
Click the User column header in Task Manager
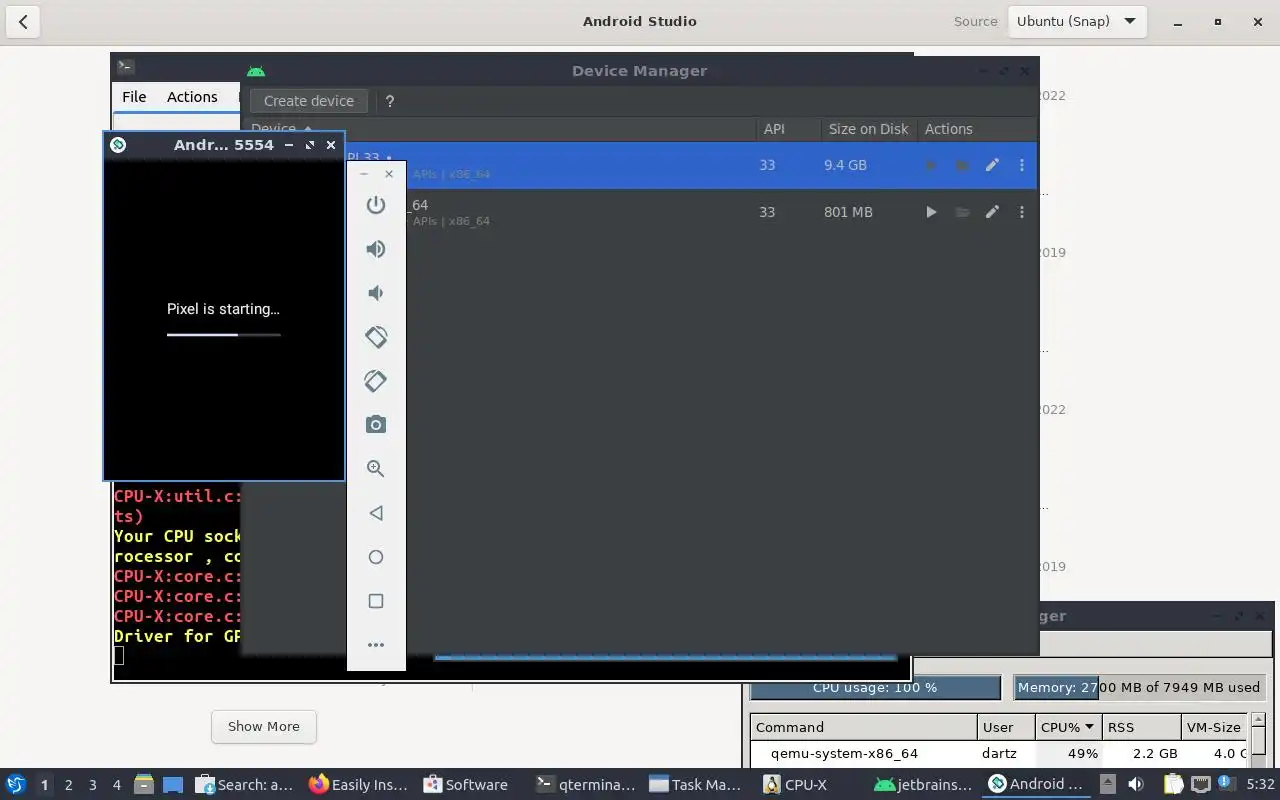pos(1005,727)
